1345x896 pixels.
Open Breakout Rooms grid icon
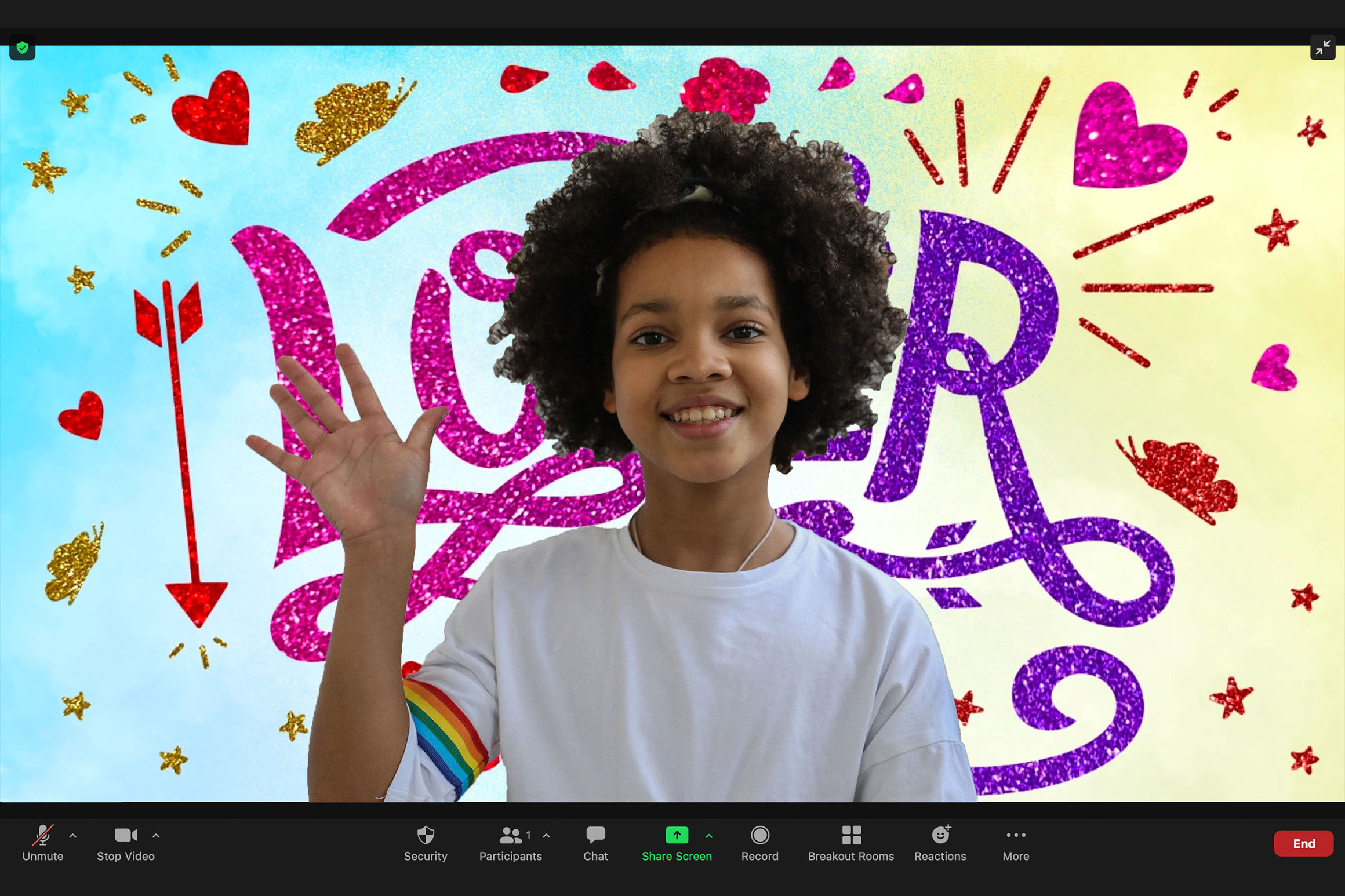851,835
